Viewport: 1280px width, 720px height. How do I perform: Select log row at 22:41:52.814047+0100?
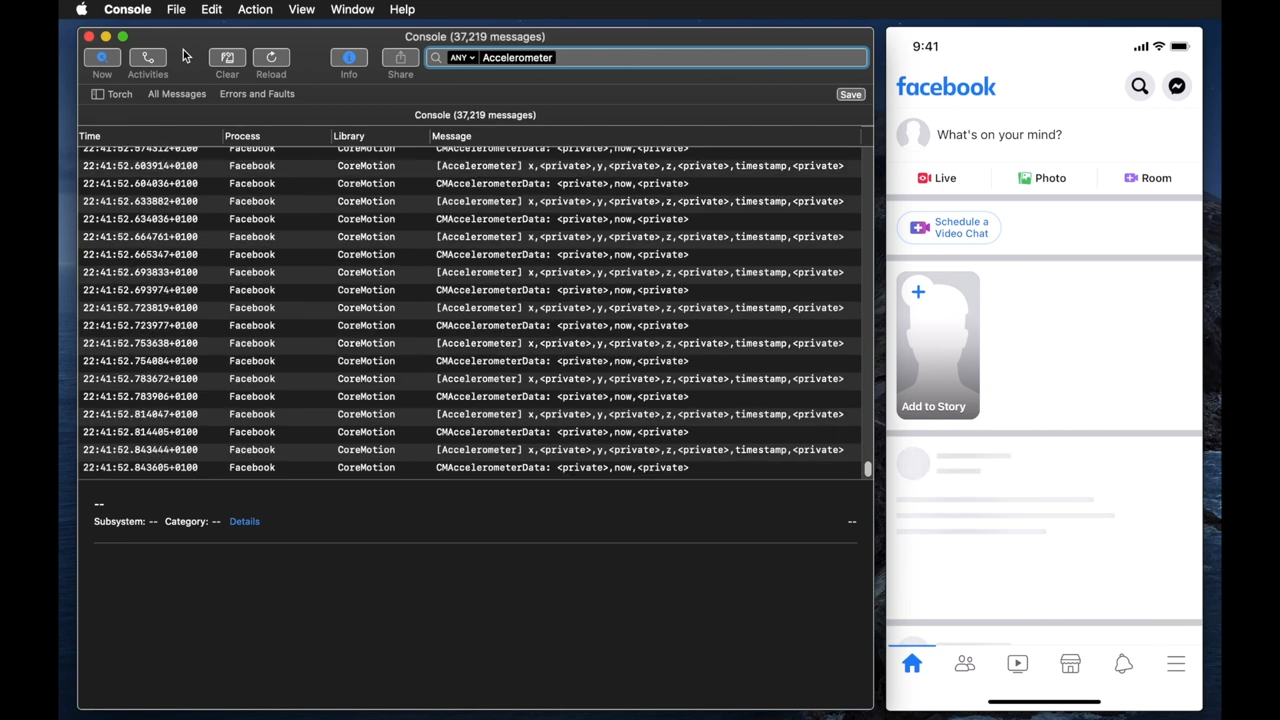(471, 414)
